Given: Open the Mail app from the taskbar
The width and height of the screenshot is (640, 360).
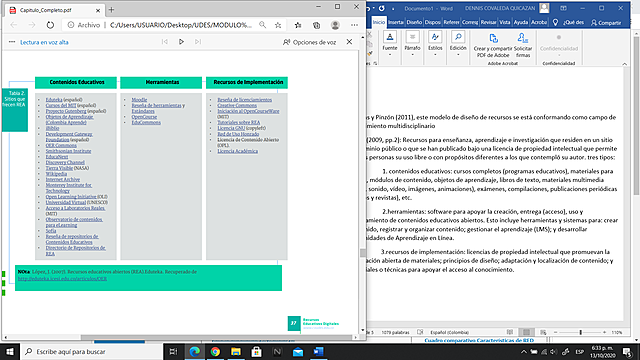Looking at the screenshot, I should pos(298,351).
